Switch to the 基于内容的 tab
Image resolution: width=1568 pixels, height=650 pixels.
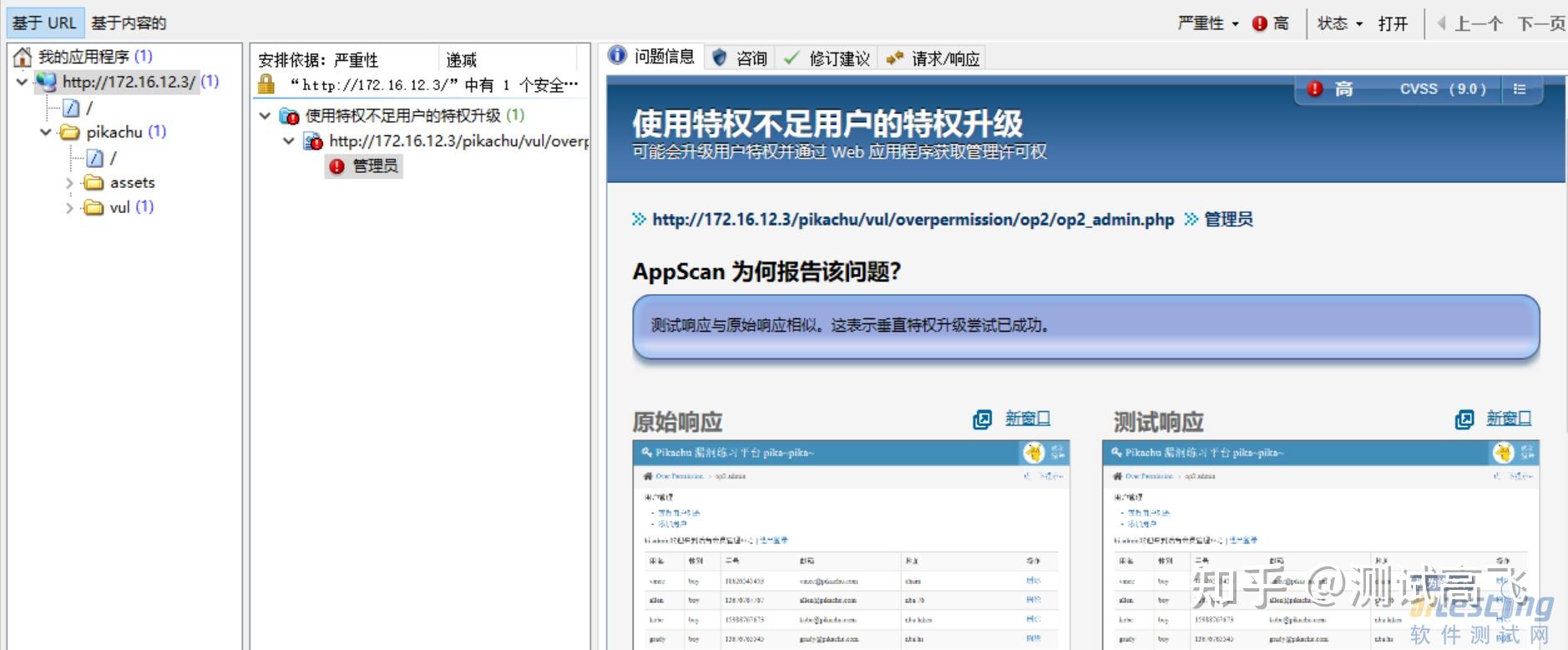pos(129,23)
